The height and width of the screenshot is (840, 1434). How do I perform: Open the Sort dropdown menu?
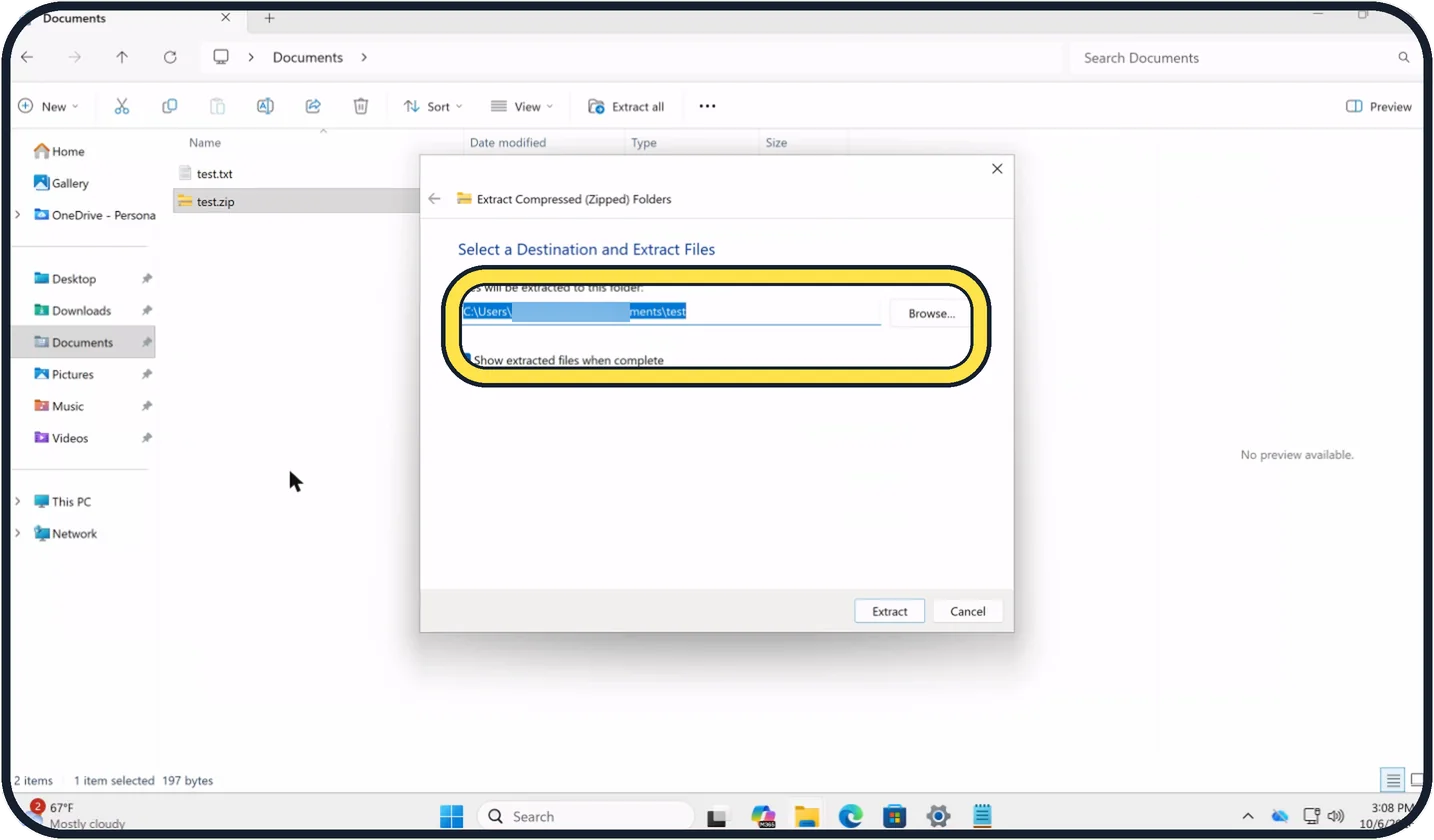pyautogui.click(x=433, y=106)
